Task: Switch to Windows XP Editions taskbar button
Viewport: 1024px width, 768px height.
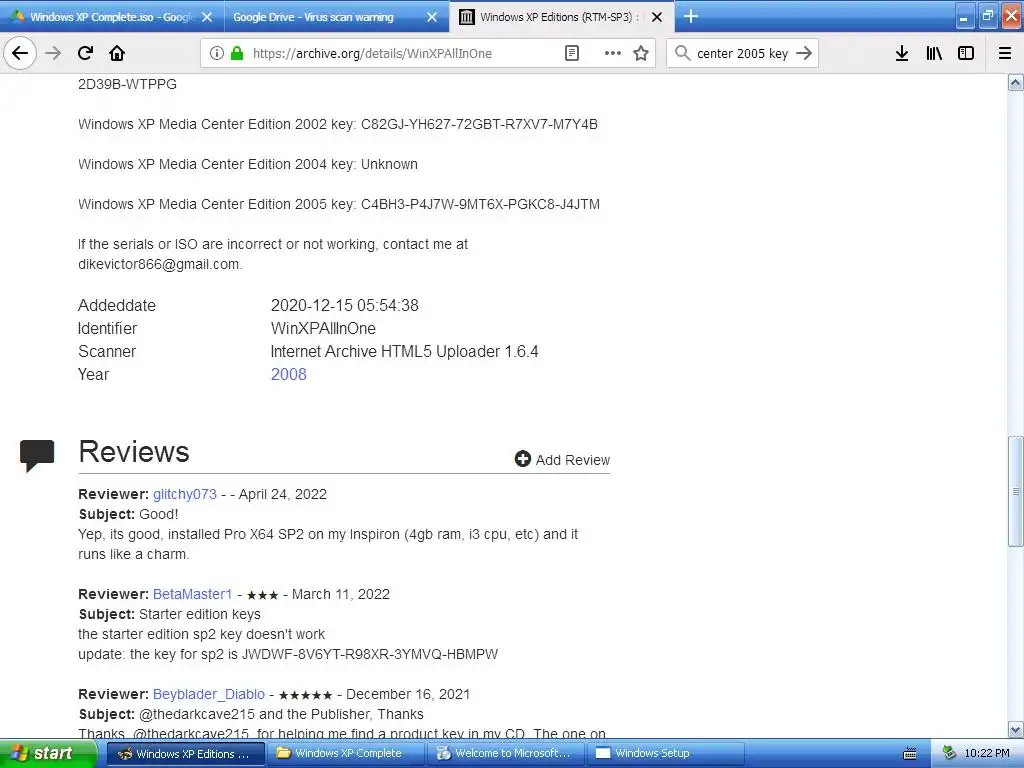Action: pos(185,754)
